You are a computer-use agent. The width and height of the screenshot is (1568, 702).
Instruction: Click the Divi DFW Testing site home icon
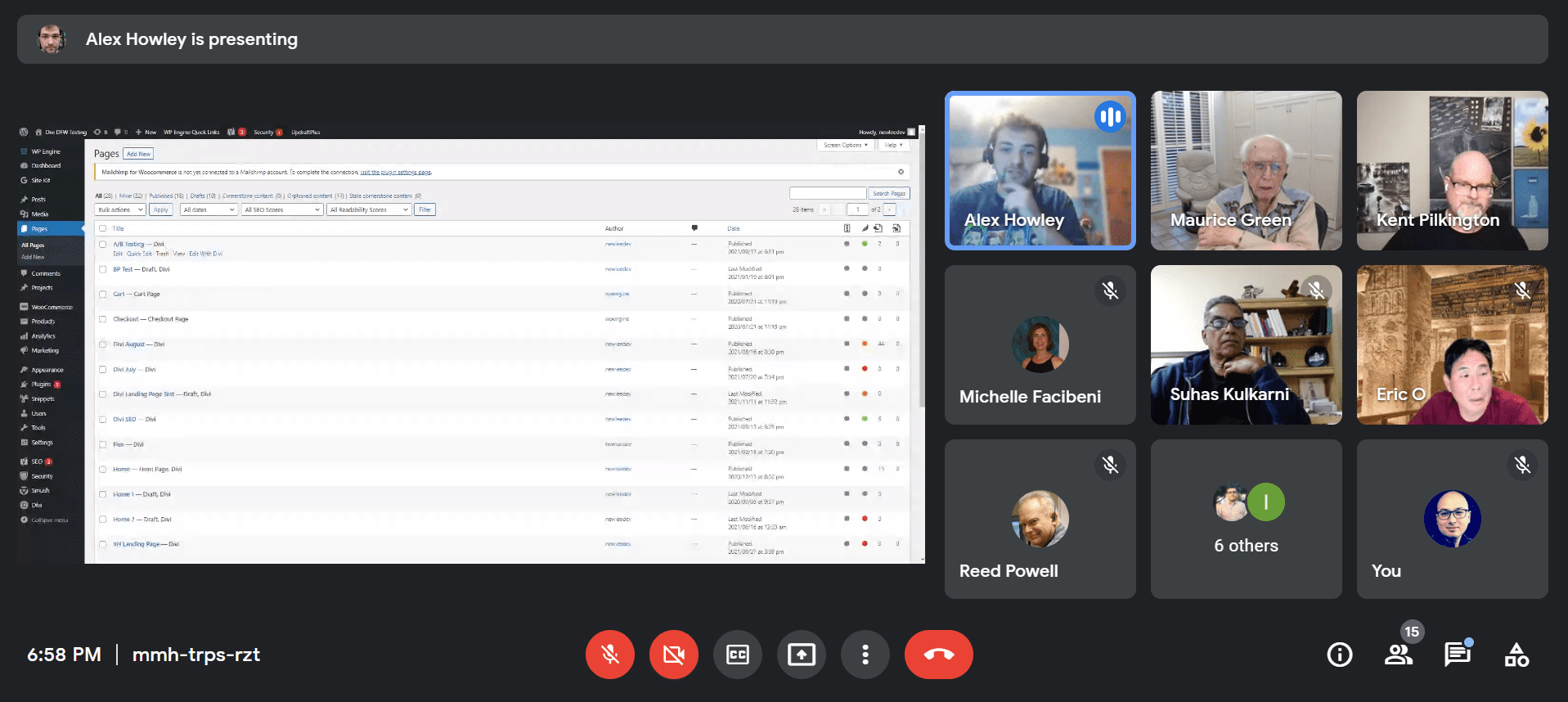pyautogui.click(x=38, y=132)
